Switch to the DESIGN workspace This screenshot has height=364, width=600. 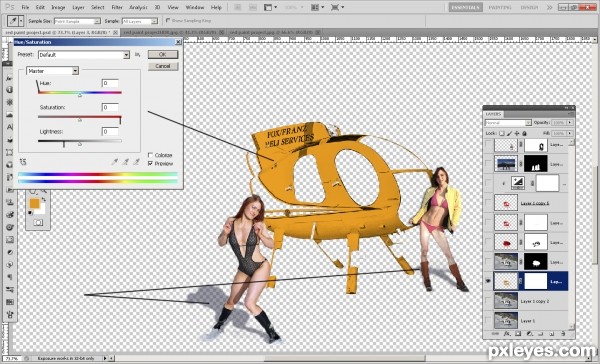click(x=529, y=7)
